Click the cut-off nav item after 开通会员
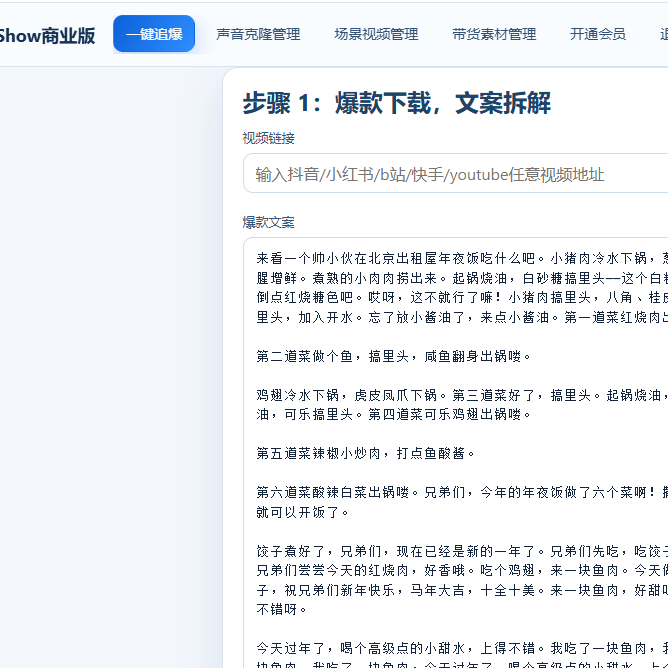The height and width of the screenshot is (668, 668). click(663, 34)
